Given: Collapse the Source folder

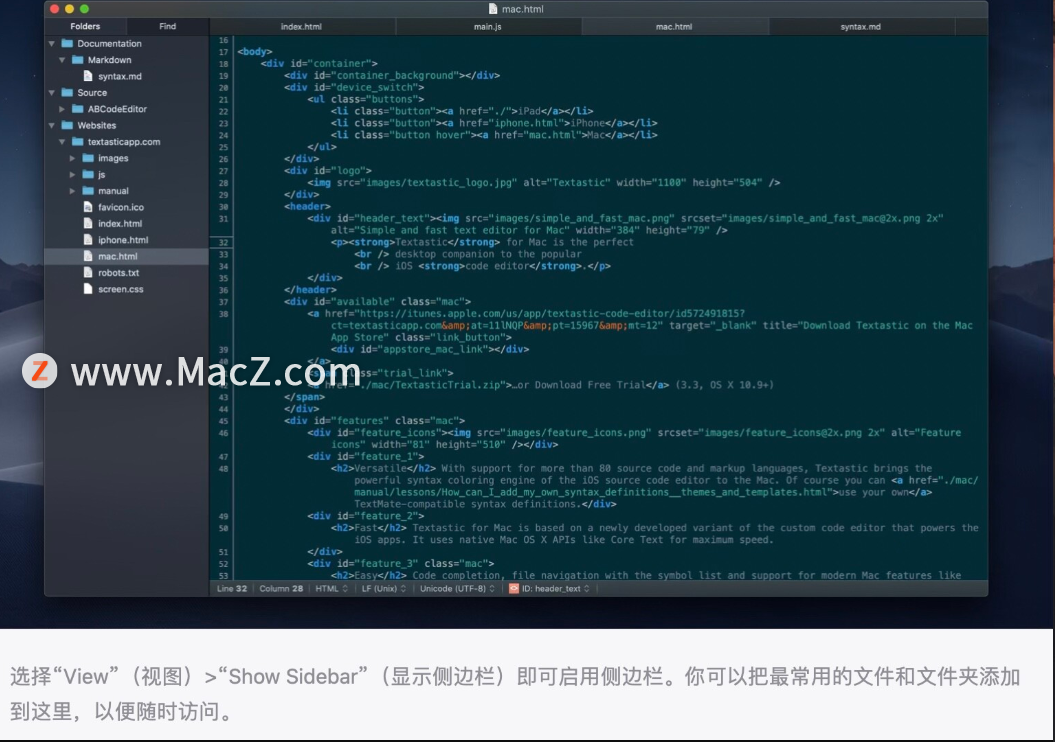Looking at the screenshot, I should 51,92.
